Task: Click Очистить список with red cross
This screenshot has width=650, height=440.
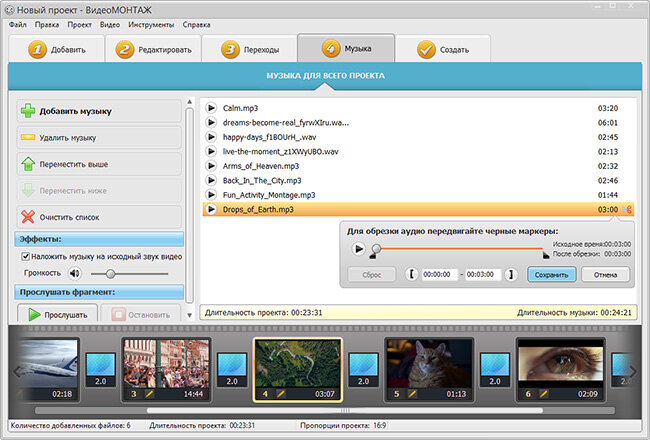Action: coord(99,217)
